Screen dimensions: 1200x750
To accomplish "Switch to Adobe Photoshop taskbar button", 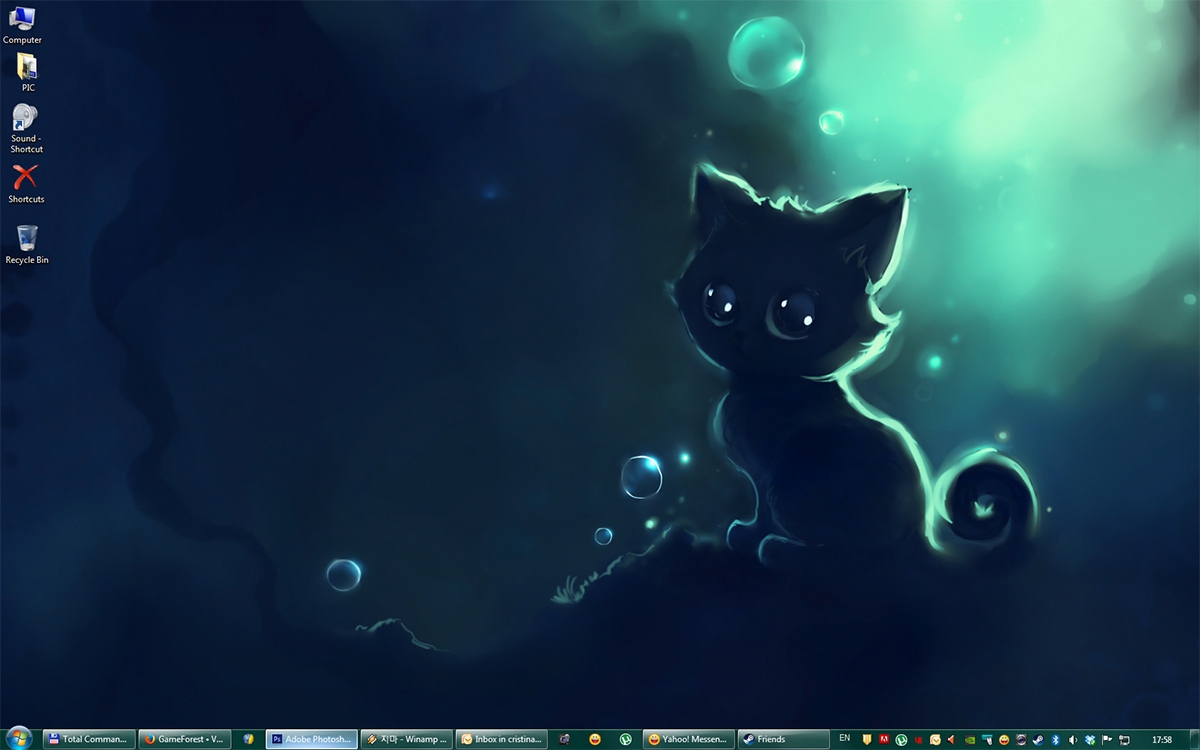I will 312,739.
